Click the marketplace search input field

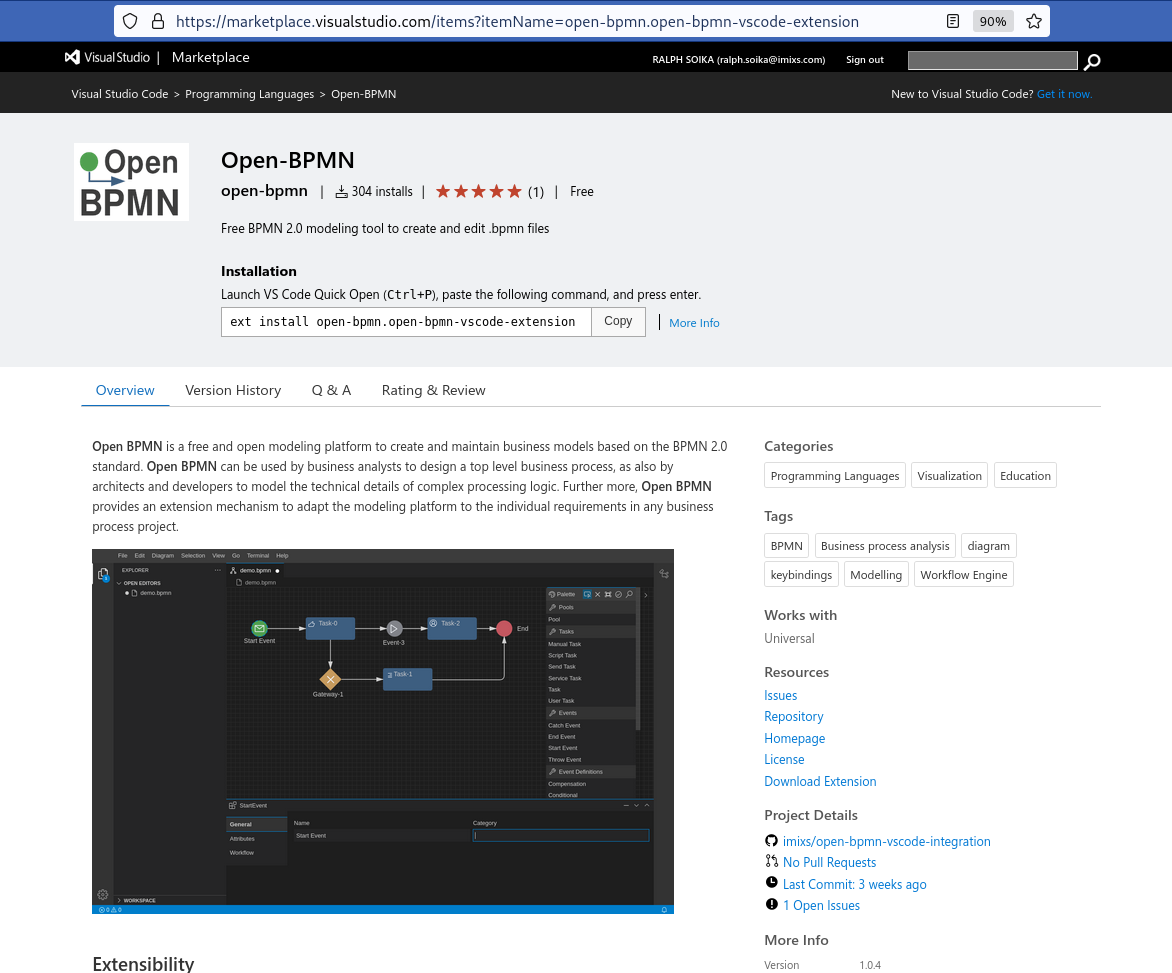click(x=992, y=61)
